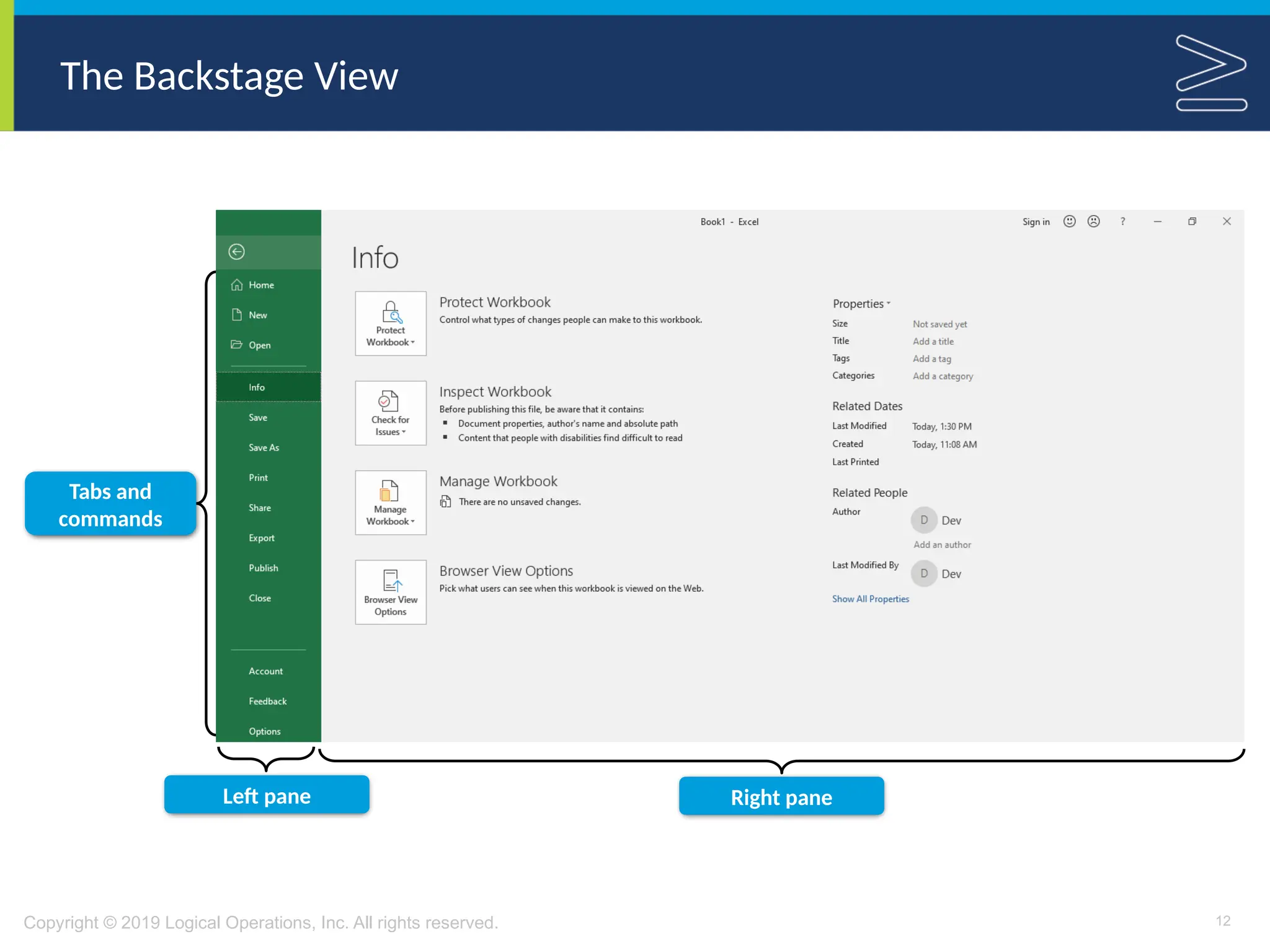1270x952 pixels.
Task: Open the Help question mark
Action: pos(1122,221)
